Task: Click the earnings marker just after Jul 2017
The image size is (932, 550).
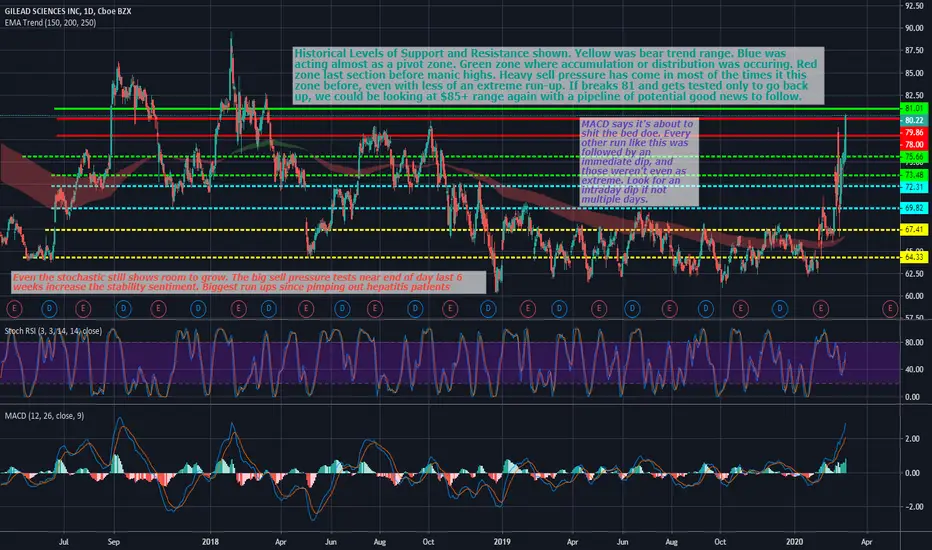Action: point(83,309)
